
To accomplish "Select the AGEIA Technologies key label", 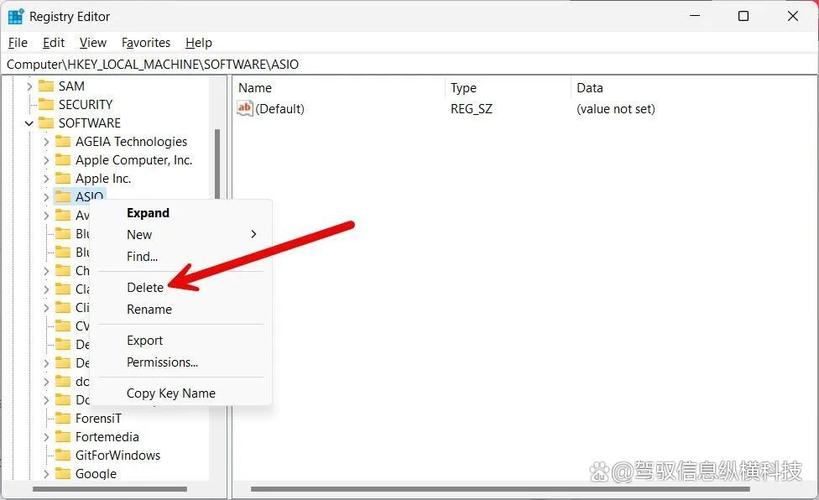I will [131, 141].
